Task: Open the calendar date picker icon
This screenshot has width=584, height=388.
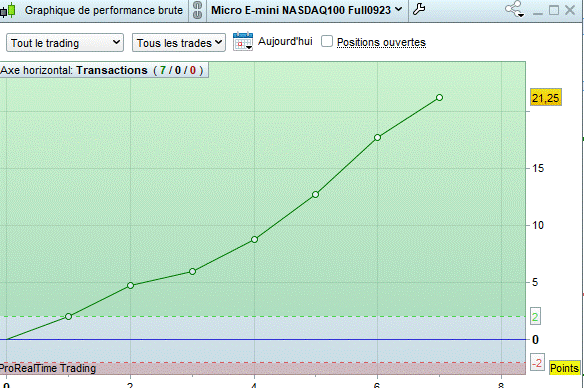Action: (243, 41)
